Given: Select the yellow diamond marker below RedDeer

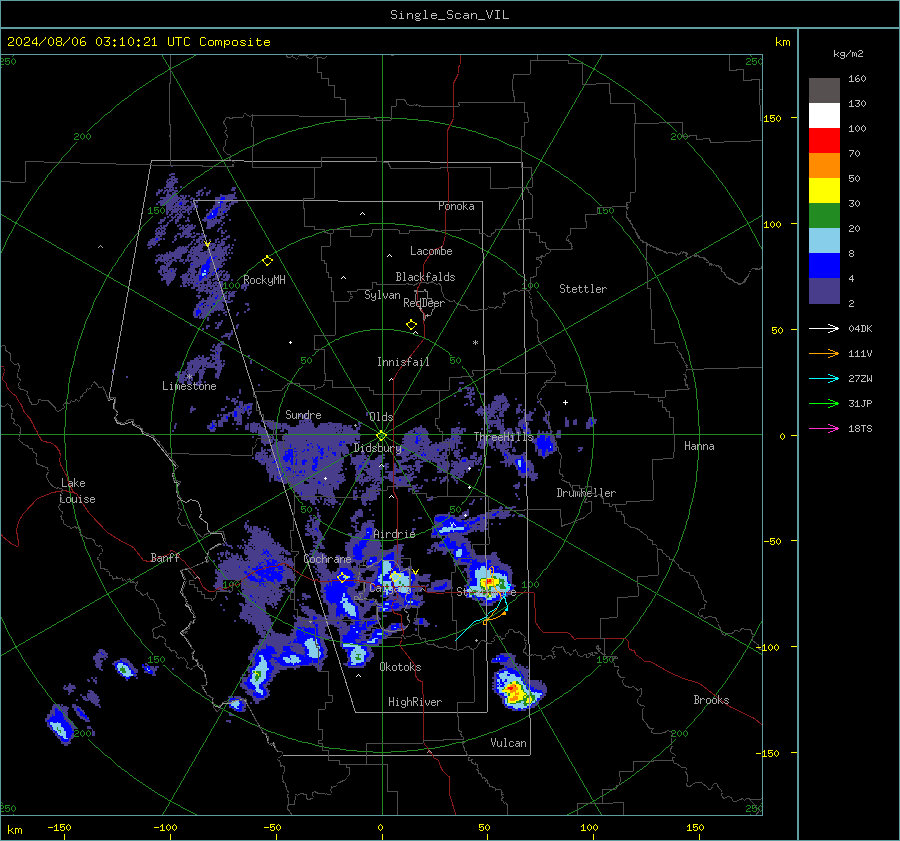Looking at the screenshot, I should pyautogui.click(x=411, y=325).
